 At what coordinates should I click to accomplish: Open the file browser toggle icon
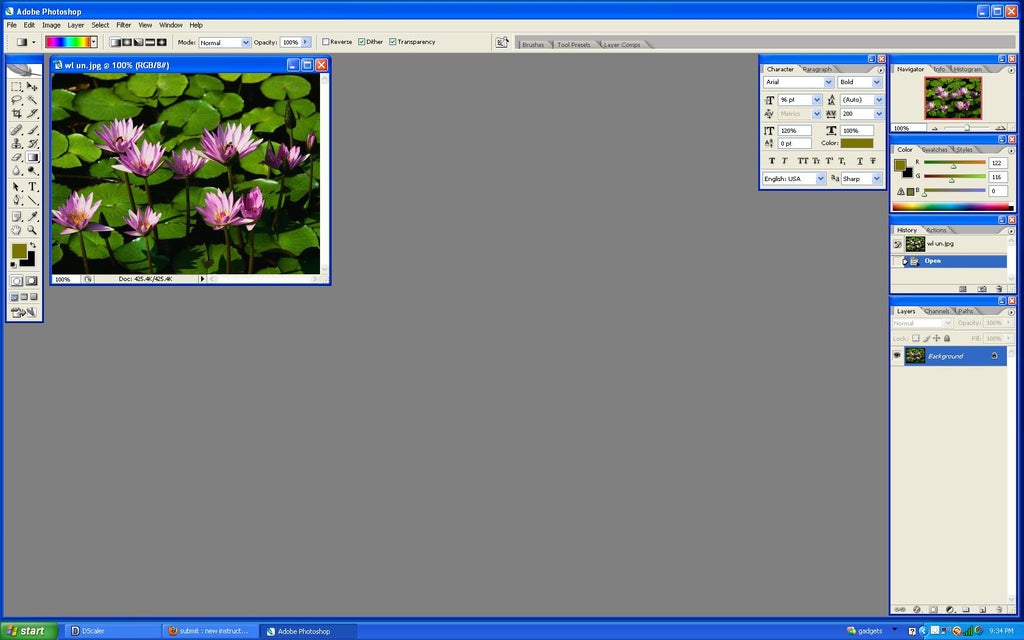coord(502,42)
